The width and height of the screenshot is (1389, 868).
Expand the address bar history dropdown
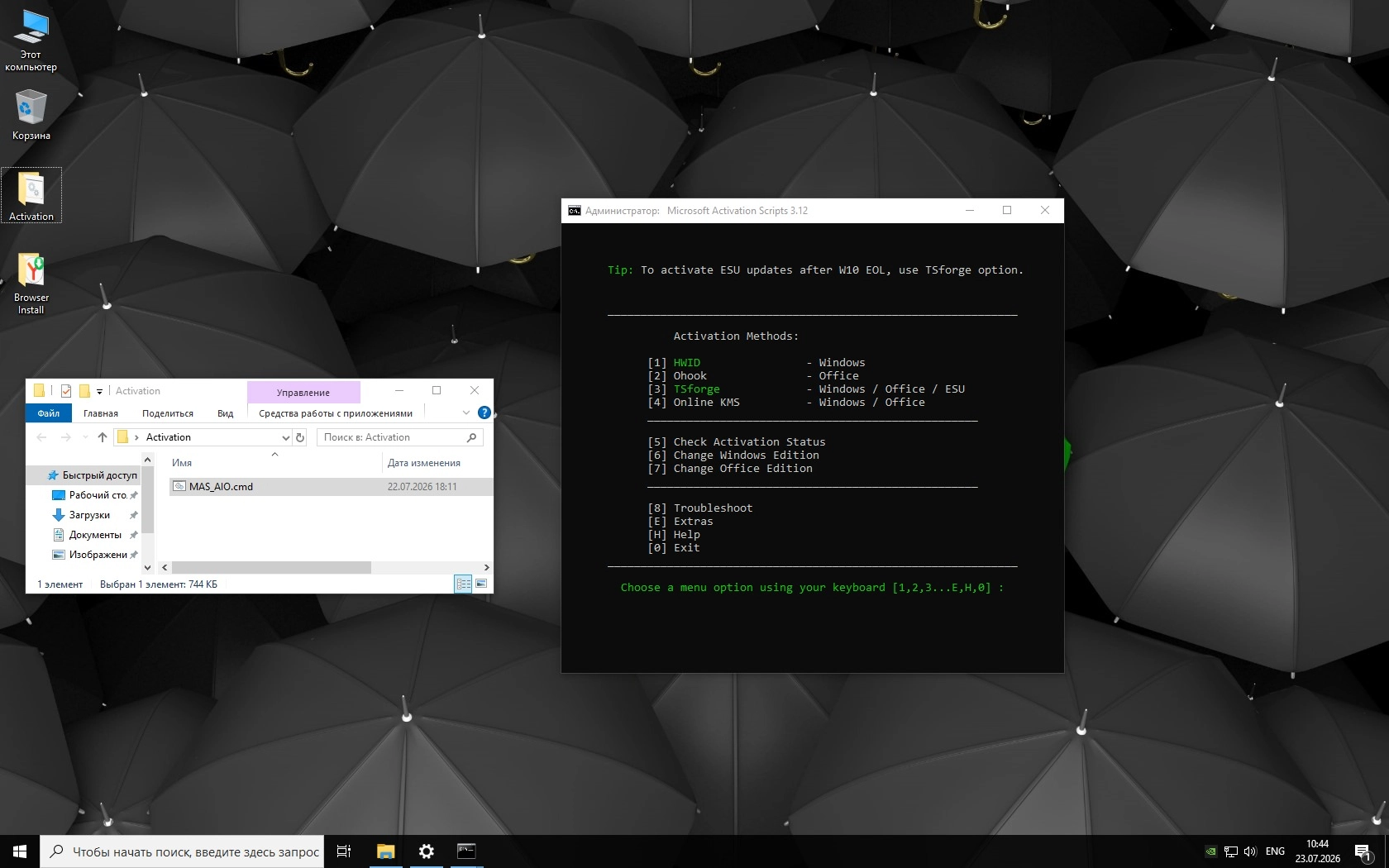[285, 437]
